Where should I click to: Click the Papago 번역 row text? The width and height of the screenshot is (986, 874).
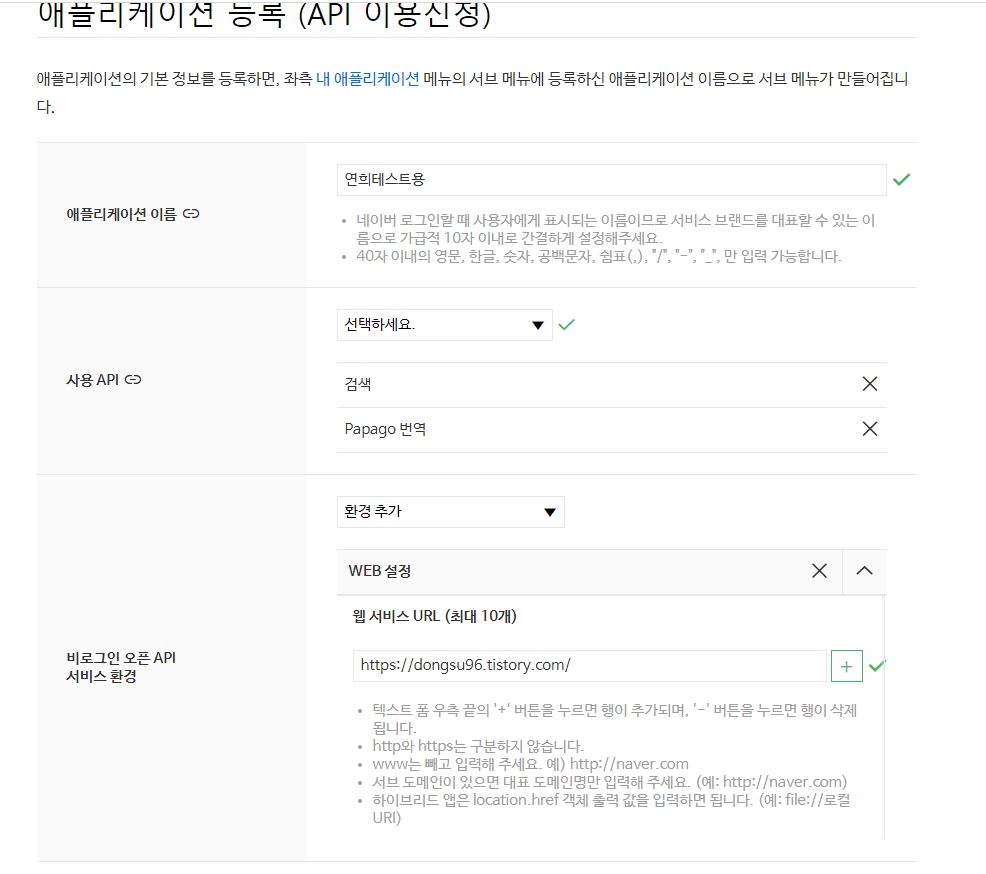(385, 429)
